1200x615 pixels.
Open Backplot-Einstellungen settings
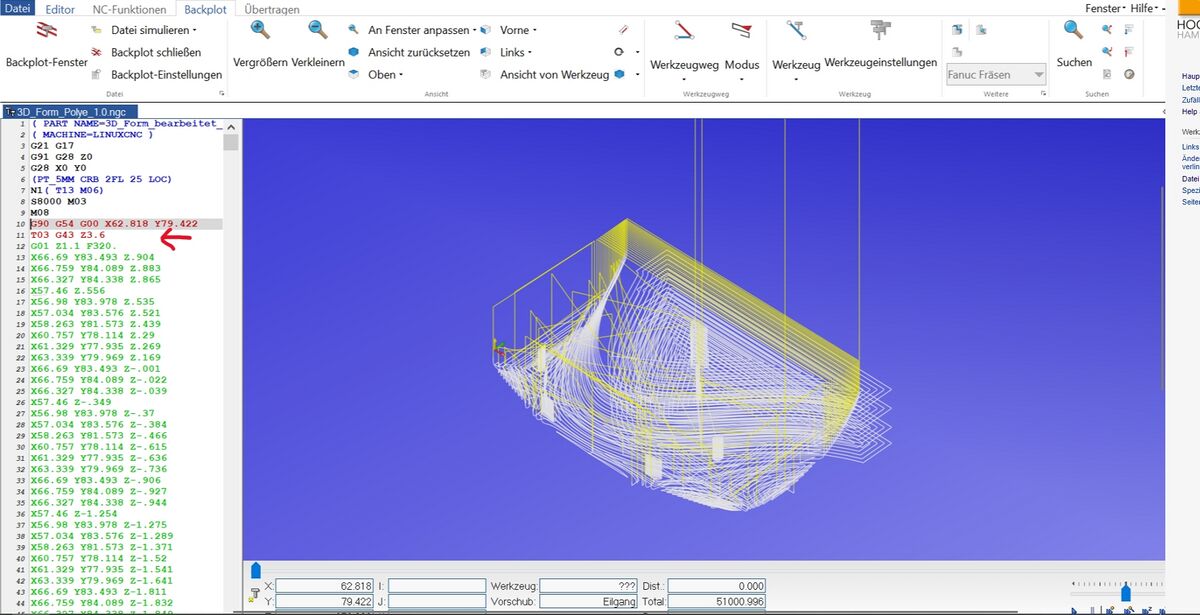pyautogui.click(x=166, y=75)
